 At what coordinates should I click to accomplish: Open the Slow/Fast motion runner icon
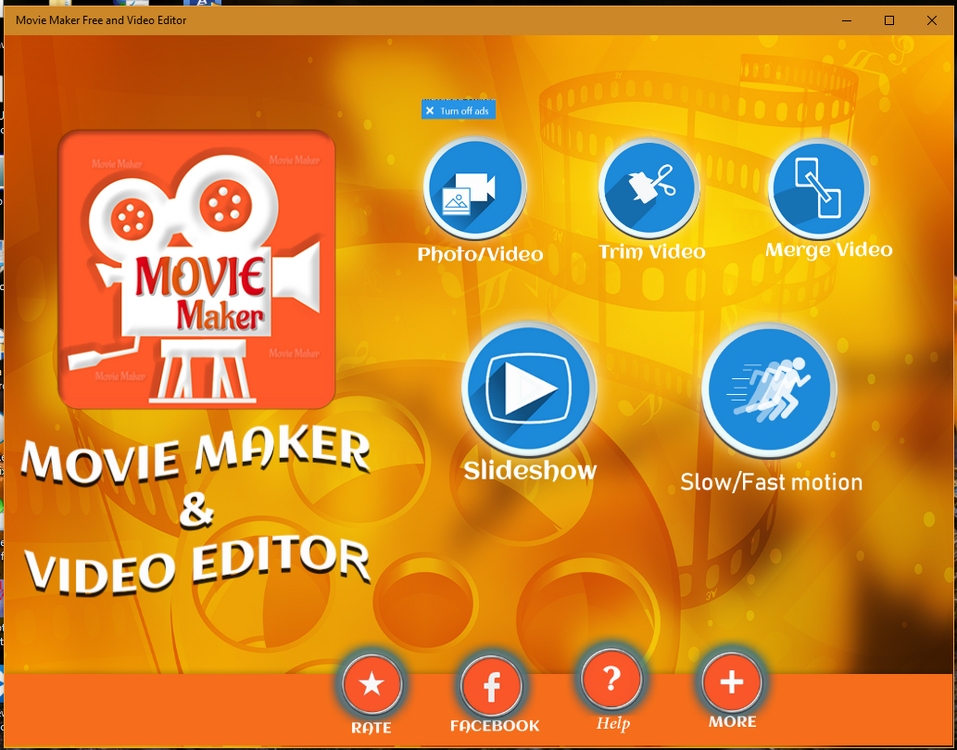[769, 390]
